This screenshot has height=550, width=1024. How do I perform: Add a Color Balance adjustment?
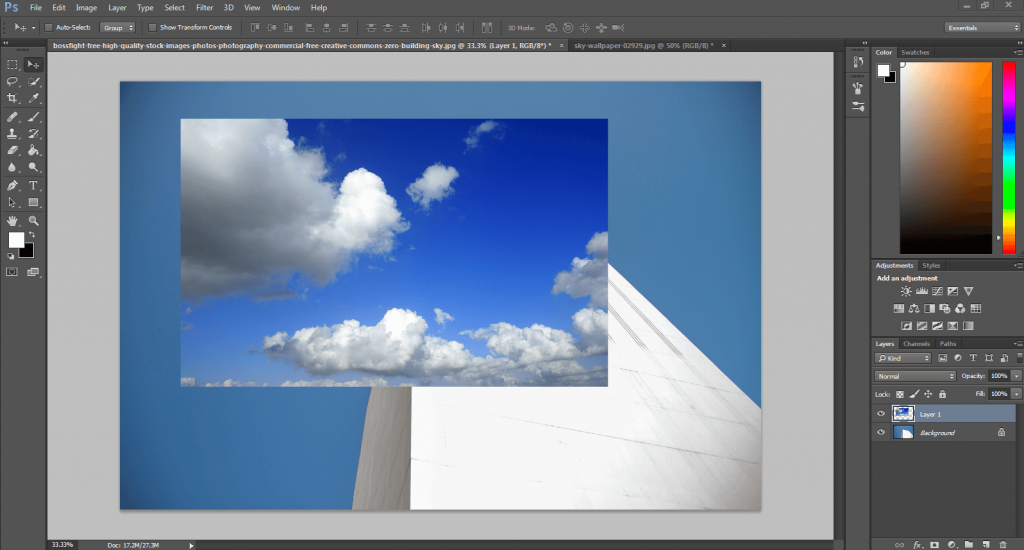pos(914,308)
